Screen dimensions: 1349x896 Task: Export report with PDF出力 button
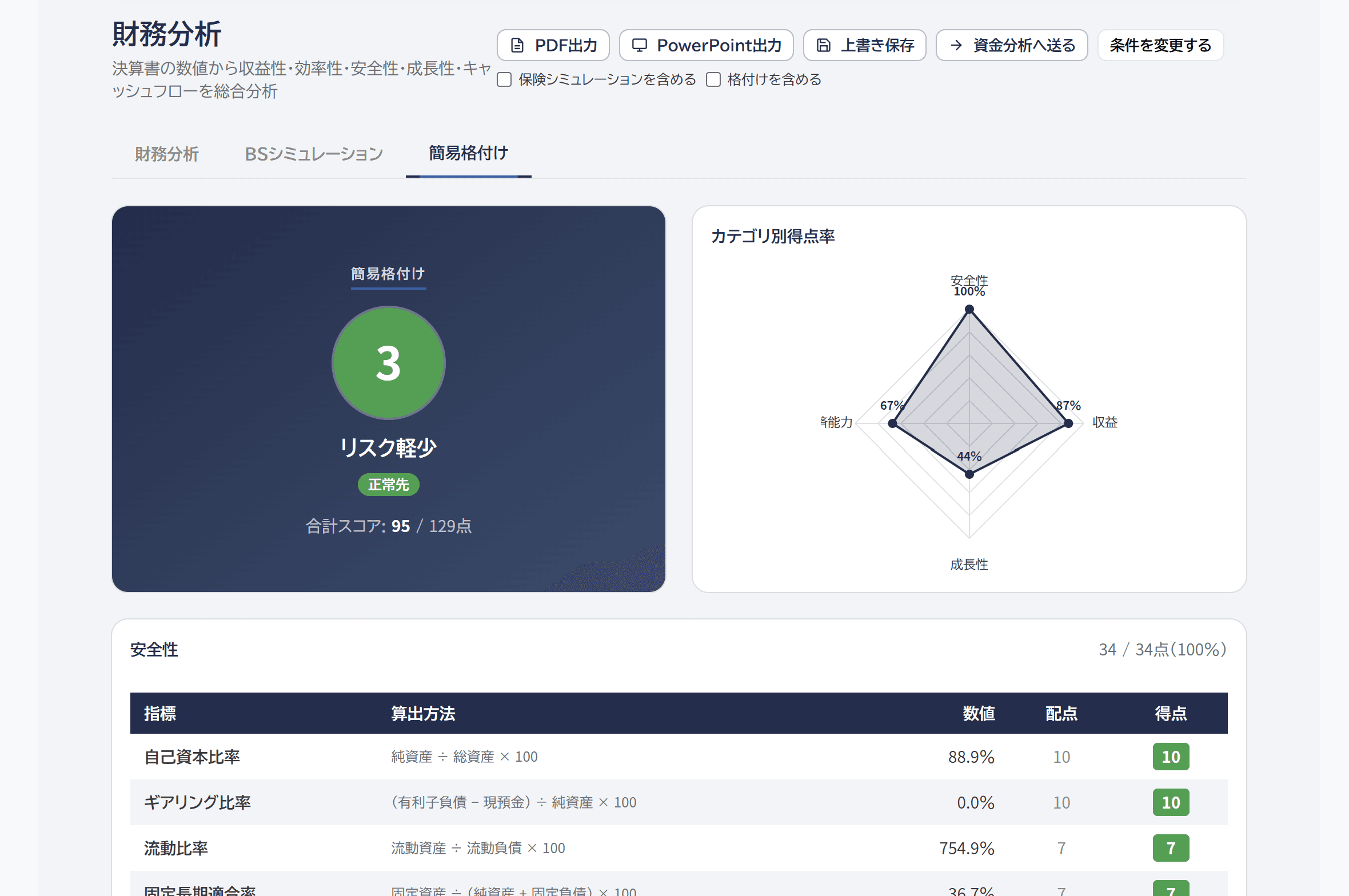(x=553, y=45)
